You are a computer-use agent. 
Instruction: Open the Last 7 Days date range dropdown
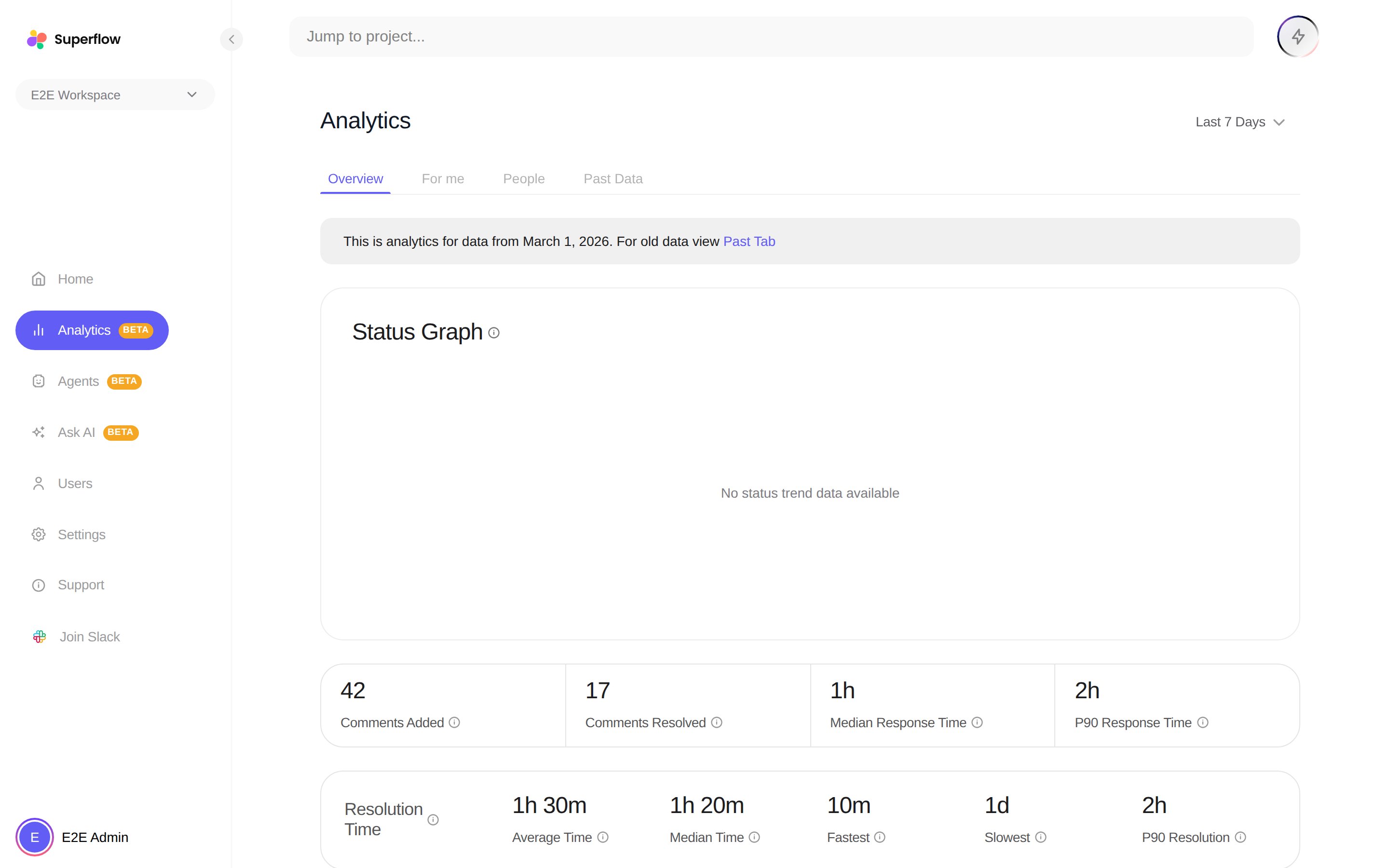coord(1240,122)
